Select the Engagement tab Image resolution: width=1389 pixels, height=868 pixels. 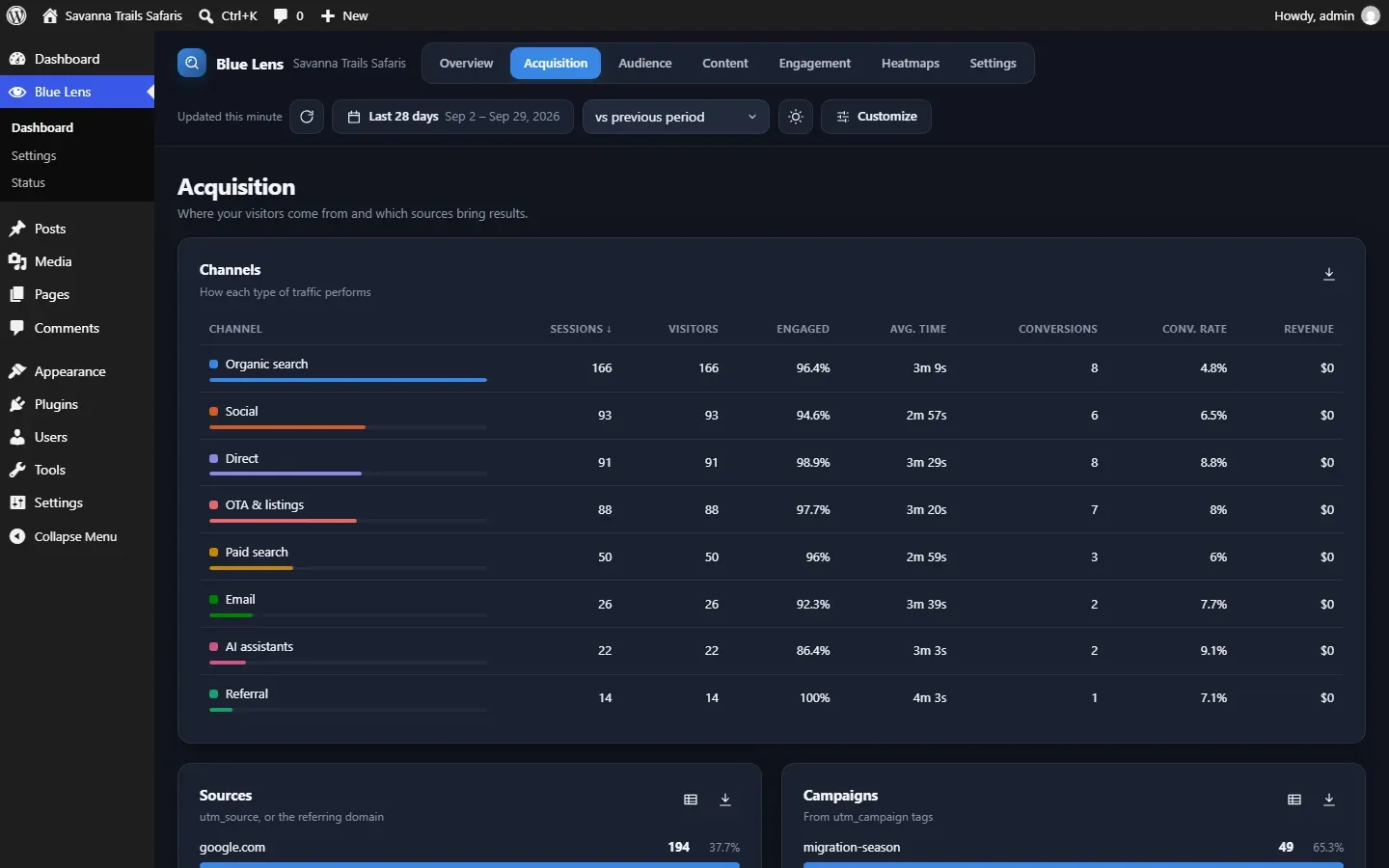pyautogui.click(x=815, y=63)
